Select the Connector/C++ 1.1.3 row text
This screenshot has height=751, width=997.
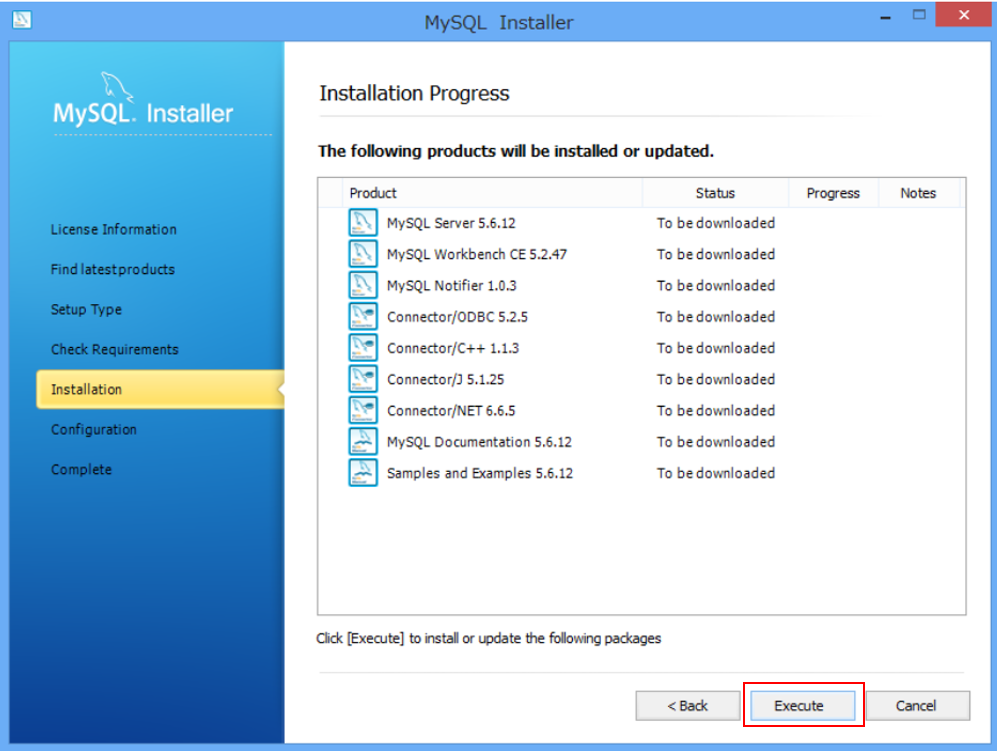(453, 348)
